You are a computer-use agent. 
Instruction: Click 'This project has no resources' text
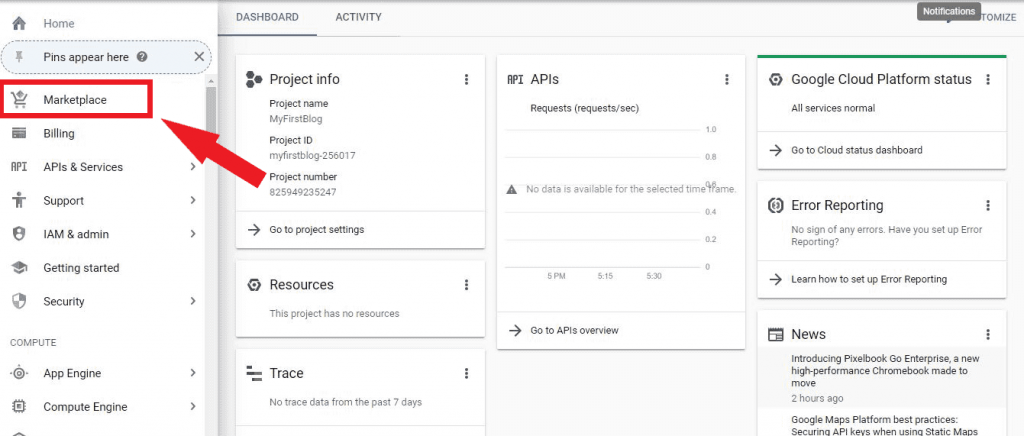pos(334,313)
